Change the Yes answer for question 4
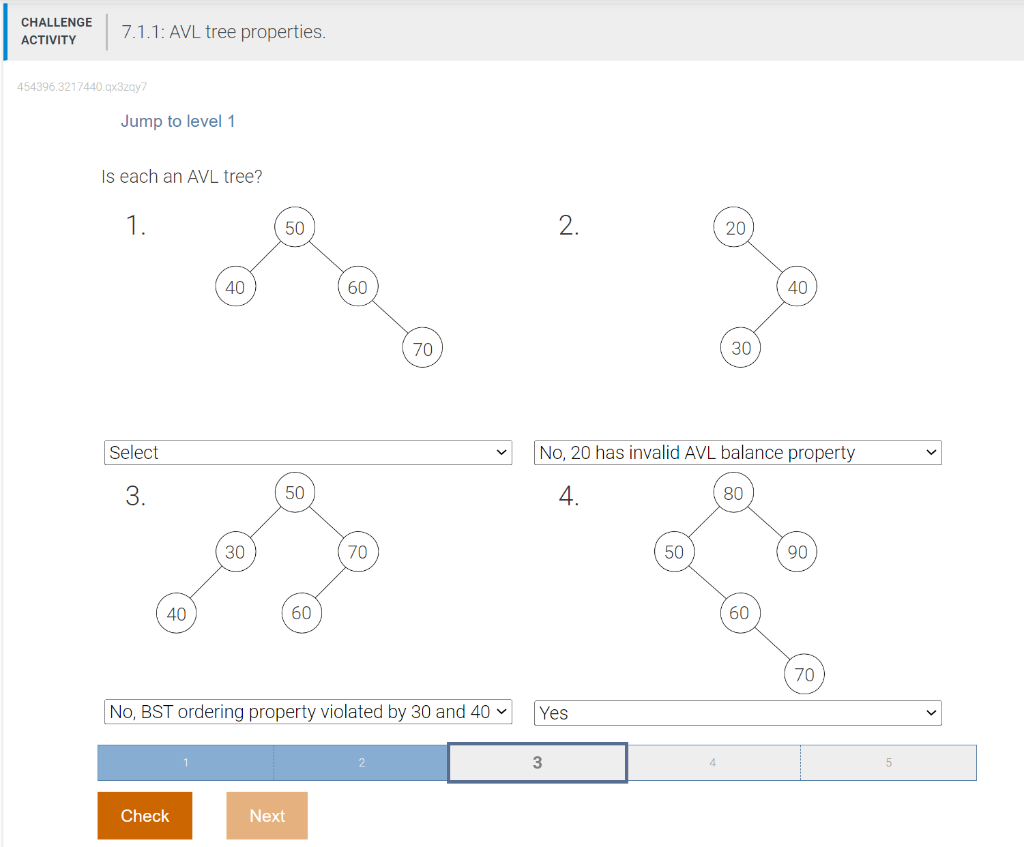1024x847 pixels. (x=737, y=712)
